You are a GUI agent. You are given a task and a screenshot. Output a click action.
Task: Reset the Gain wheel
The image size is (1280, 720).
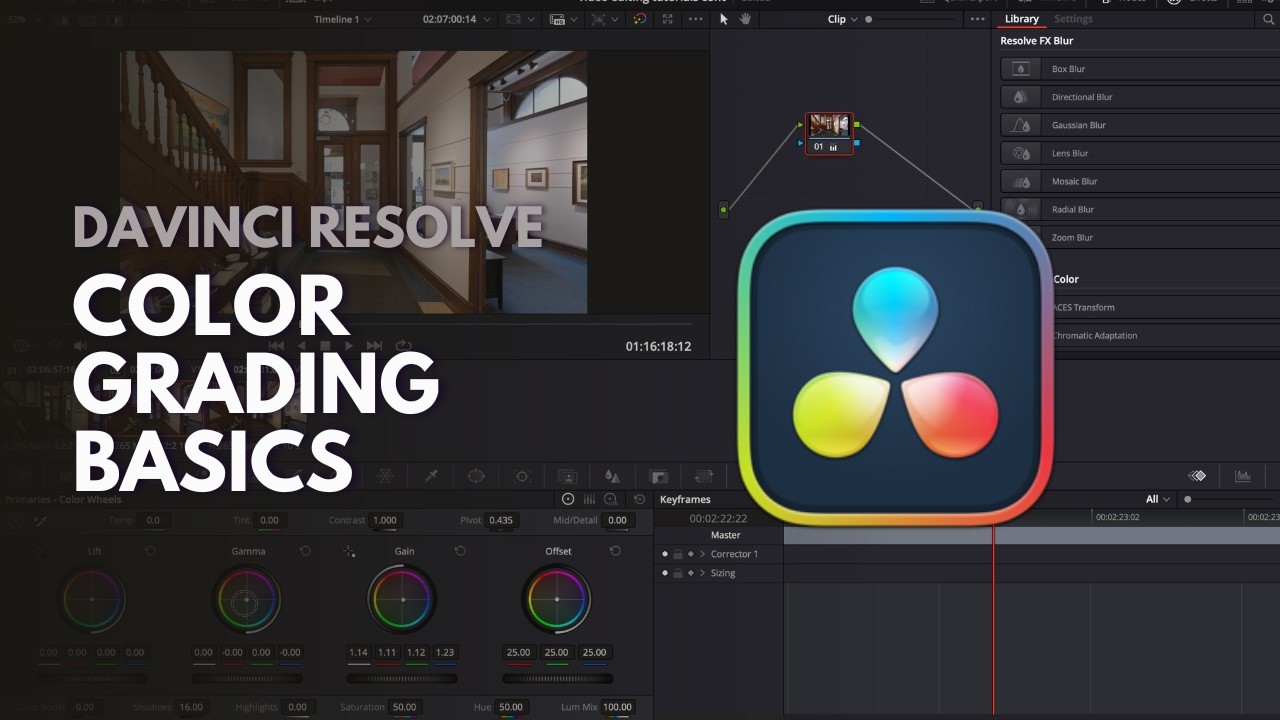point(460,551)
